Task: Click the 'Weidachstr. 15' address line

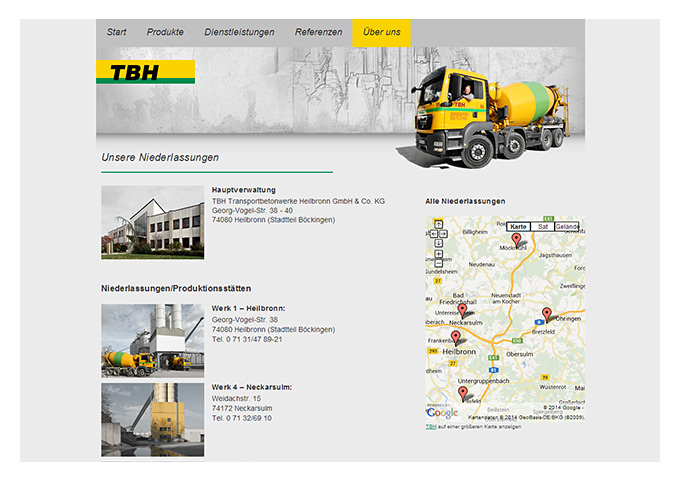Action: pos(236,398)
